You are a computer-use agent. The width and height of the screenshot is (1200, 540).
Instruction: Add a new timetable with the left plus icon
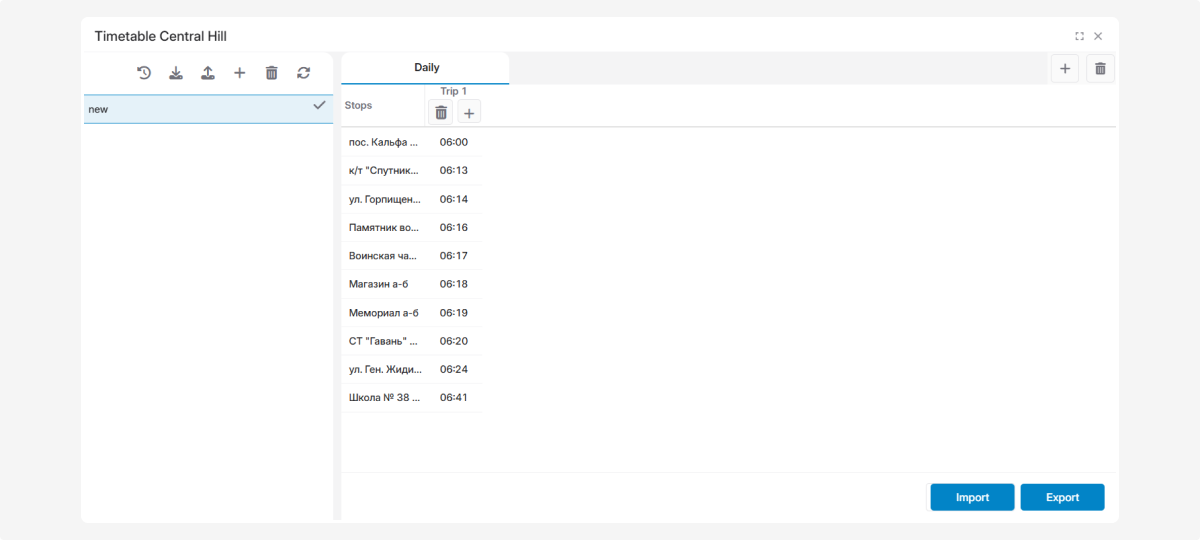(240, 73)
